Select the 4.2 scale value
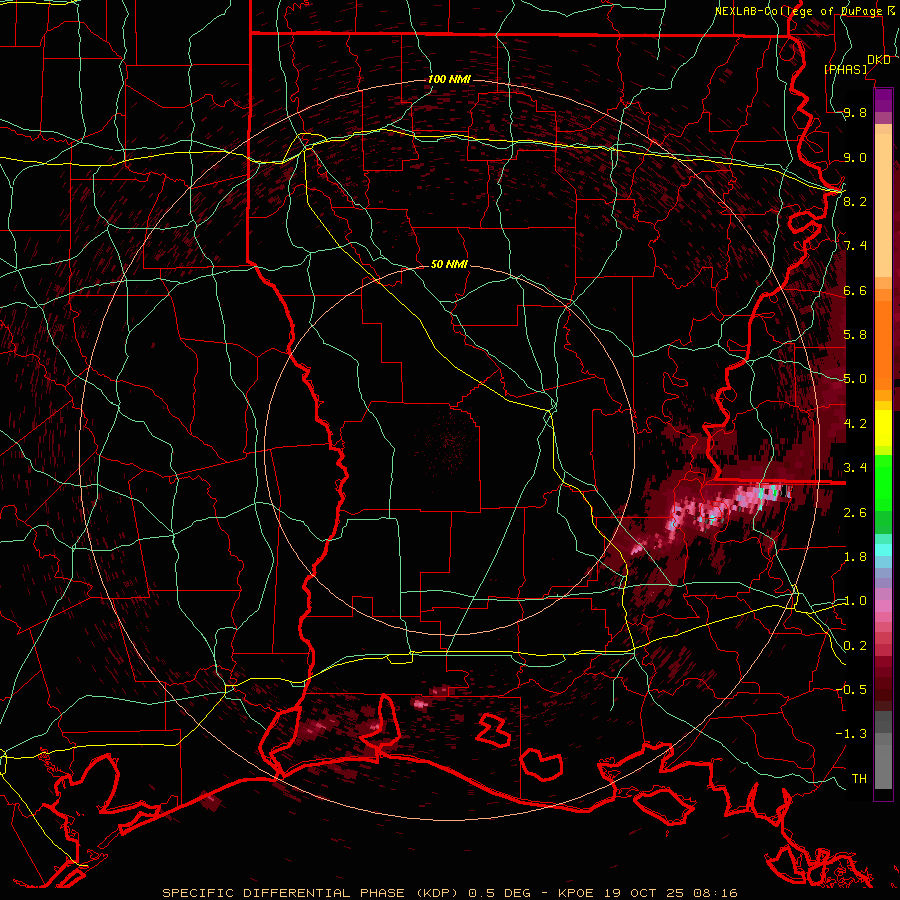 [855, 424]
